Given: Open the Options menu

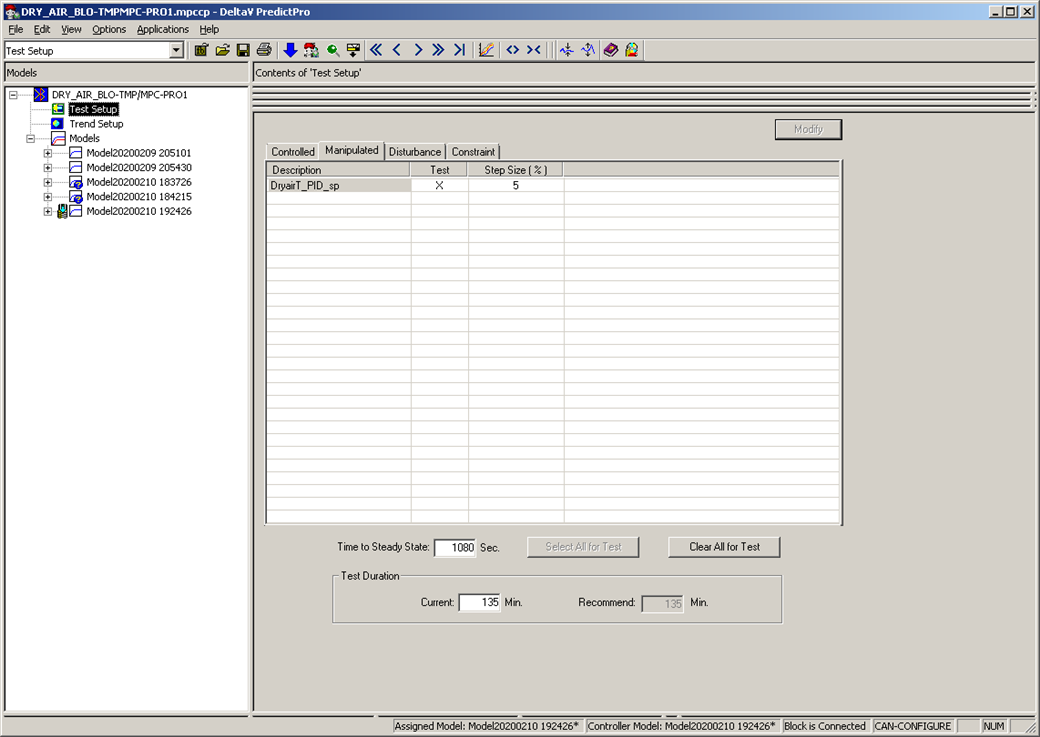Looking at the screenshot, I should click(x=109, y=29).
